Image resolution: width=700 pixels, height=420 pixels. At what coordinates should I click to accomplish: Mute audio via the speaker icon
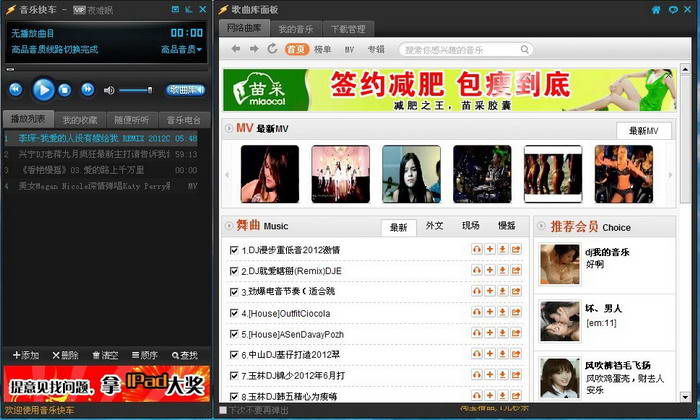[109, 90]
